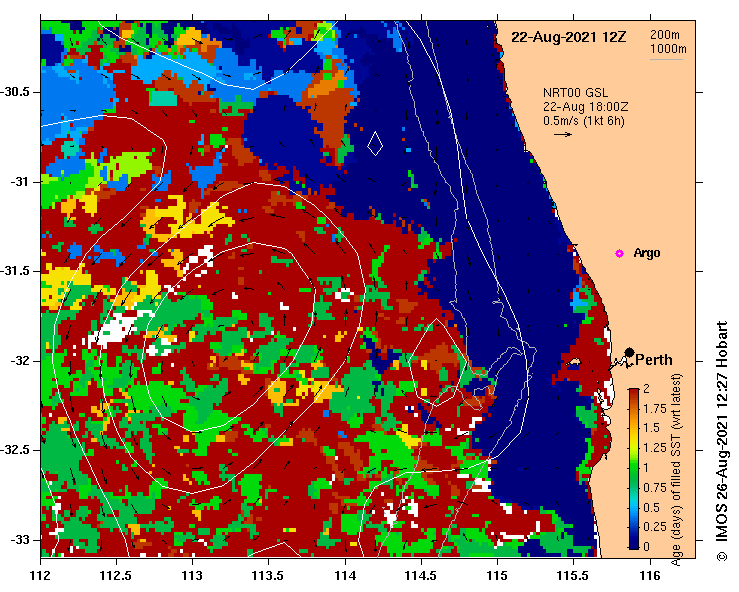This screenshot has height=592, width=739.
Task: Click the '115' longitude axis label
Action: coord(497,576)
